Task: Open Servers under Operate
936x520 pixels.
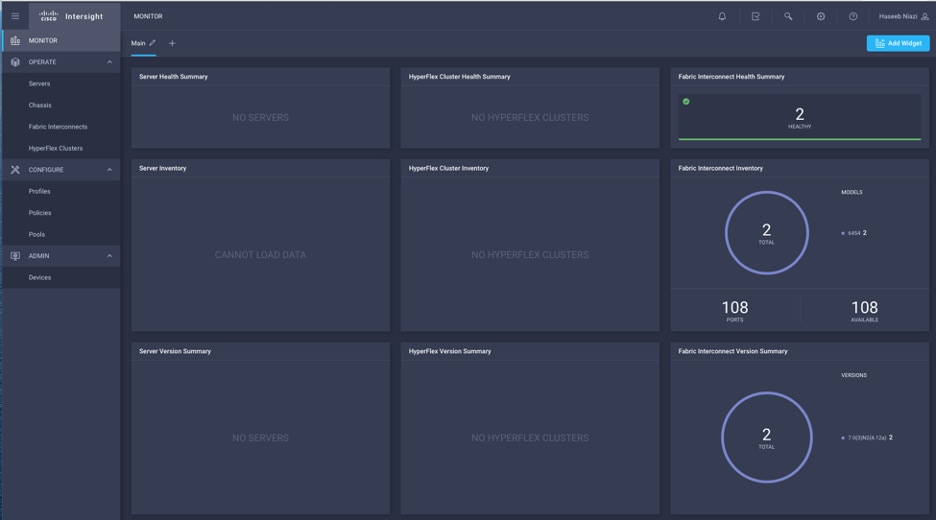Action: click(x=61, y=84)
